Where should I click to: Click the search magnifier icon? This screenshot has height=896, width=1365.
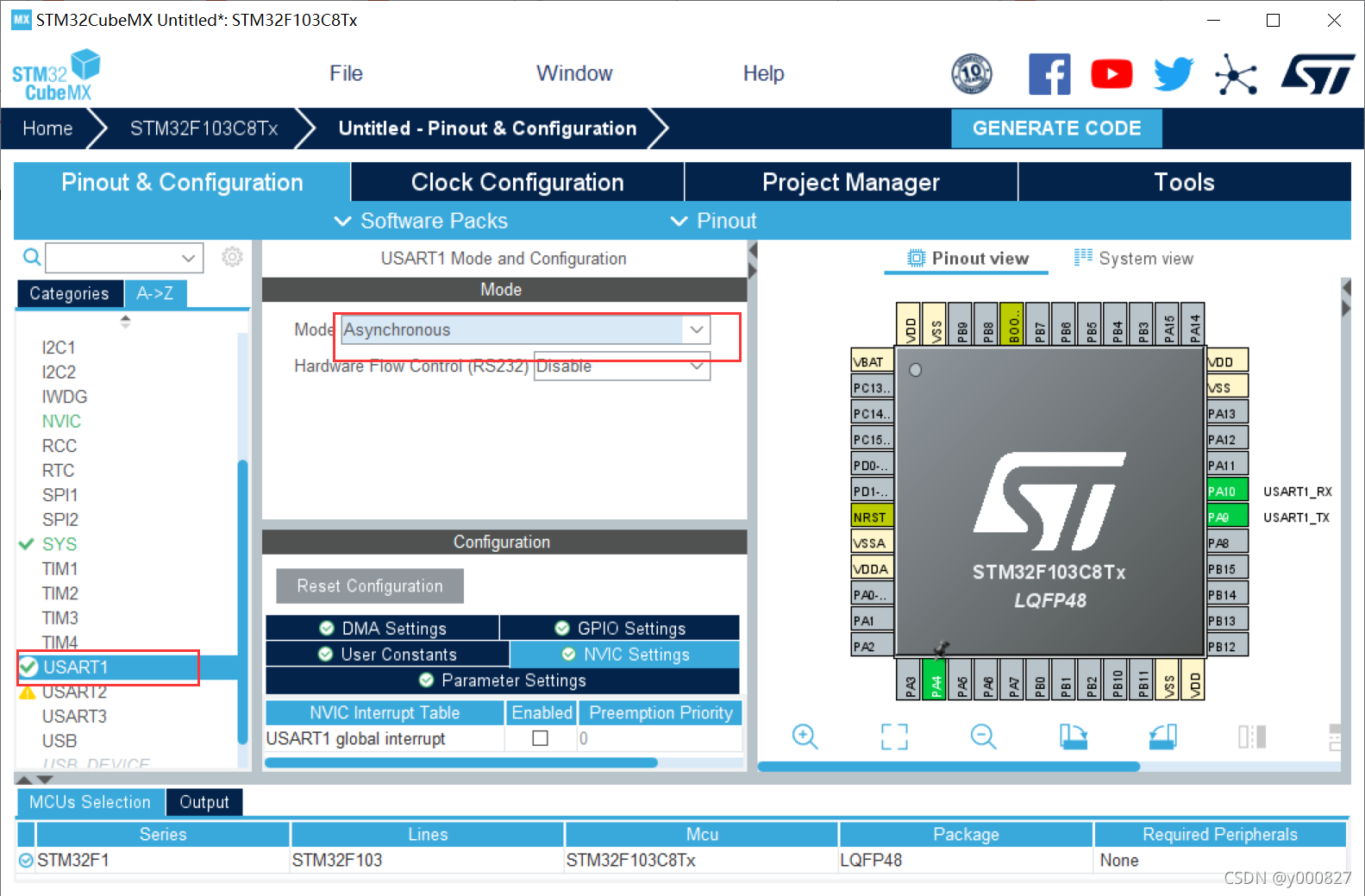[32, 257]
